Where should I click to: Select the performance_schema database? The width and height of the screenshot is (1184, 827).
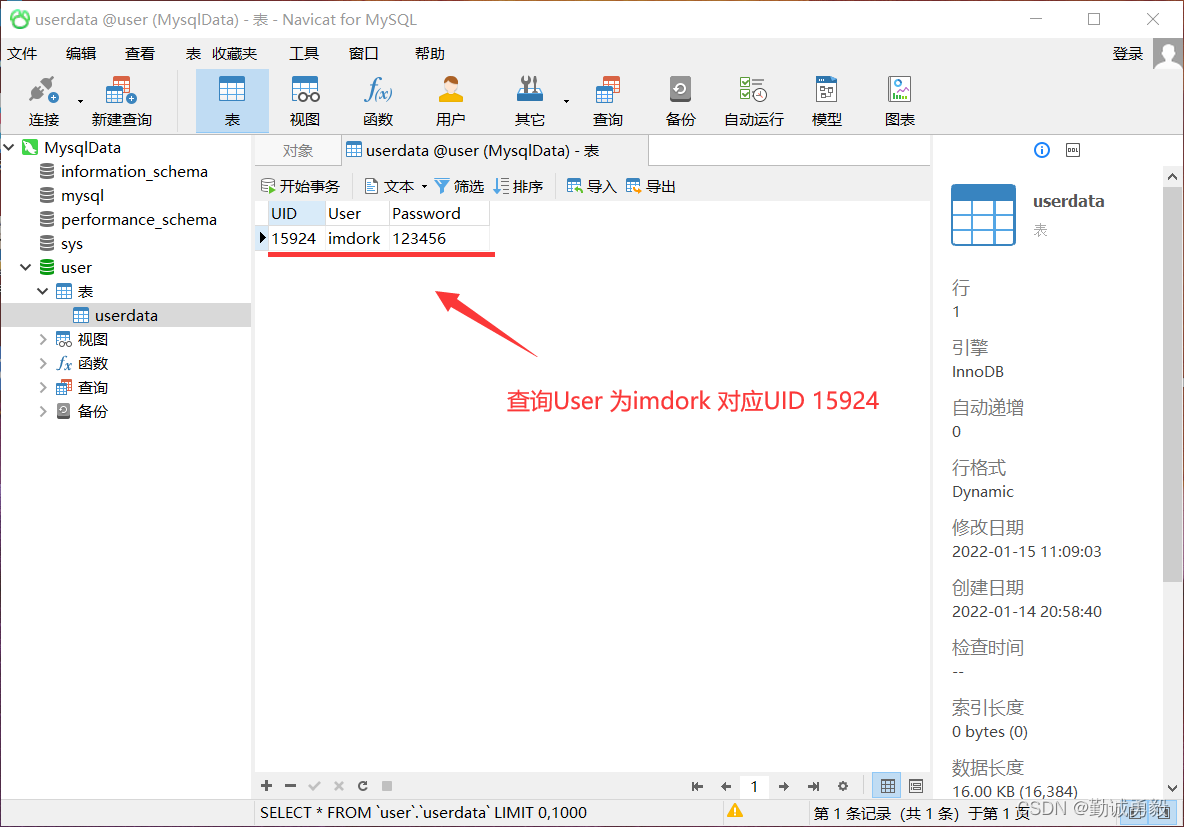[138, 219]
